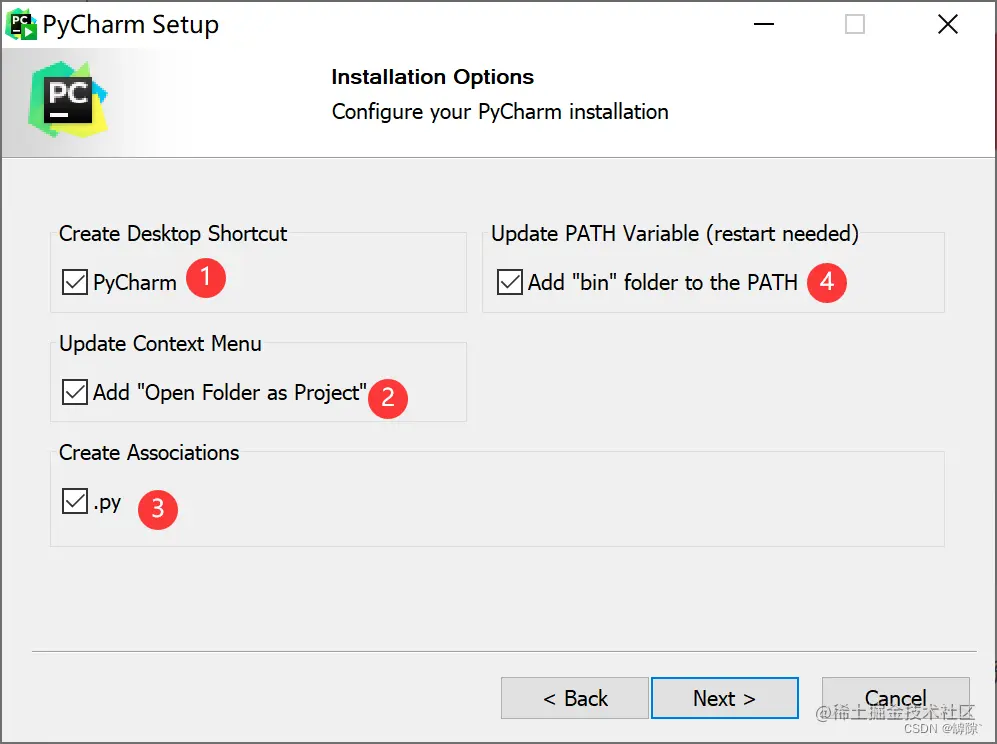Click the red circle numbered 4

(827, 282)
